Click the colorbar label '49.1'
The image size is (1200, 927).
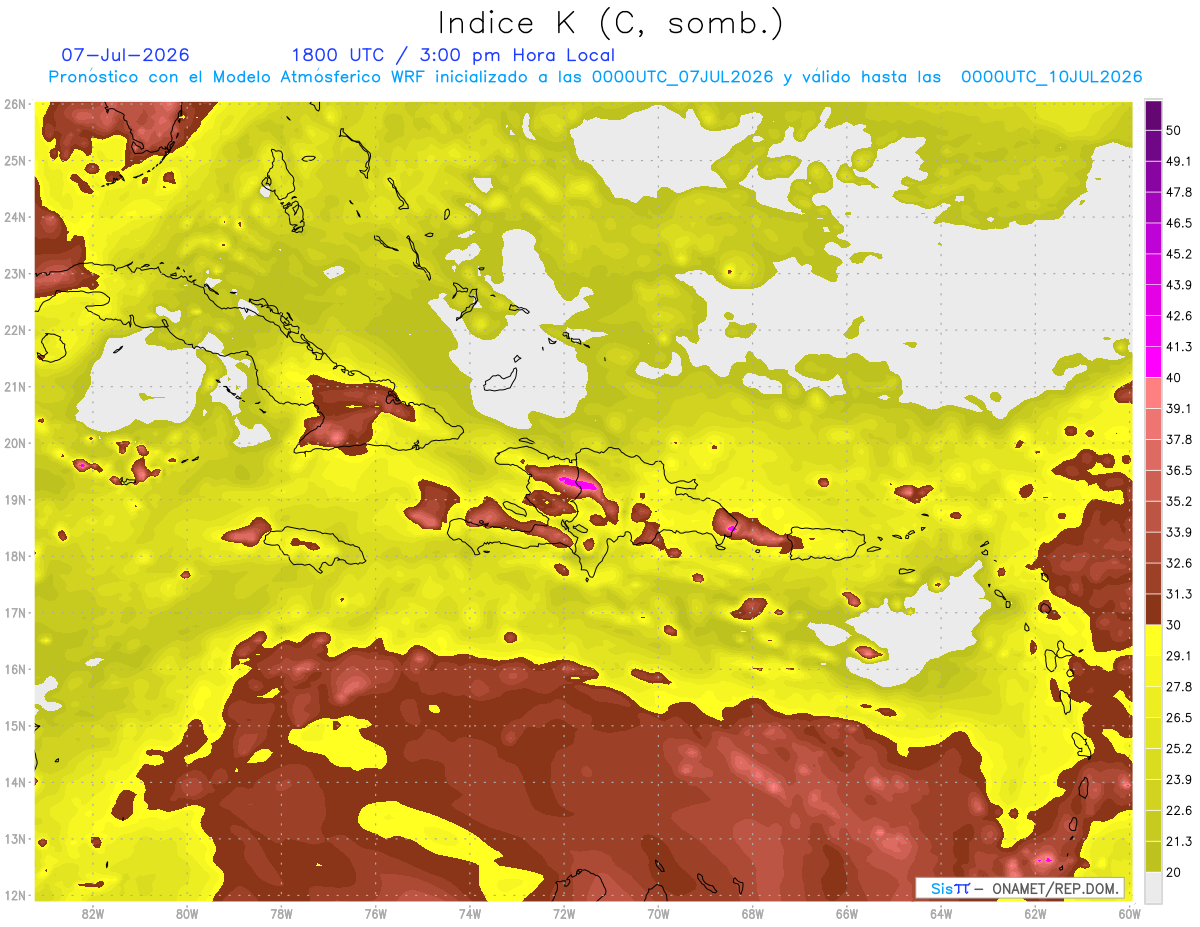pos(1178,161)
